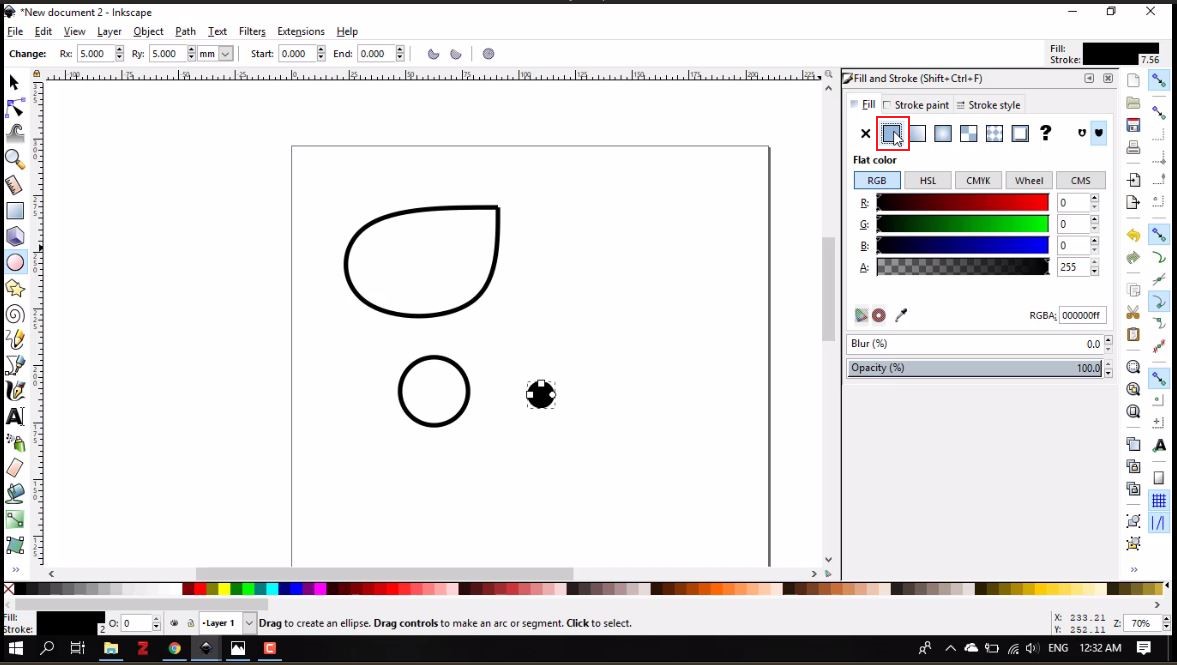Select the Paint bucket tool
The width and height of the screenshot is (1177, 665).
[x=15, y=493]
